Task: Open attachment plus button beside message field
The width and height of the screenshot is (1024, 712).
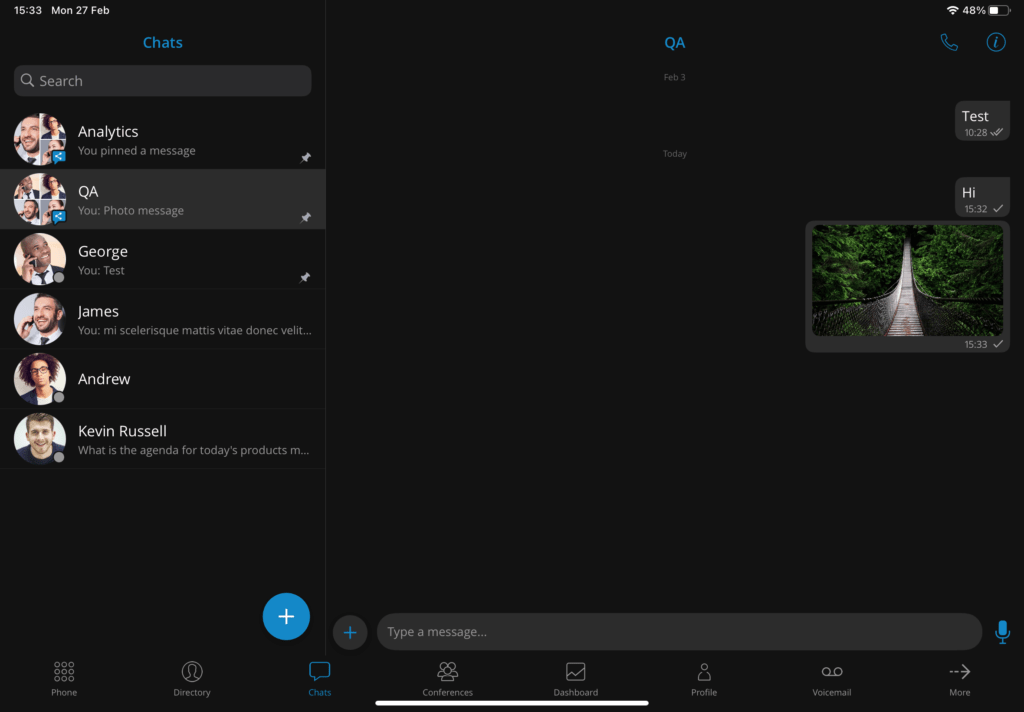Action: pyautogui.click(x=350, y=632)
